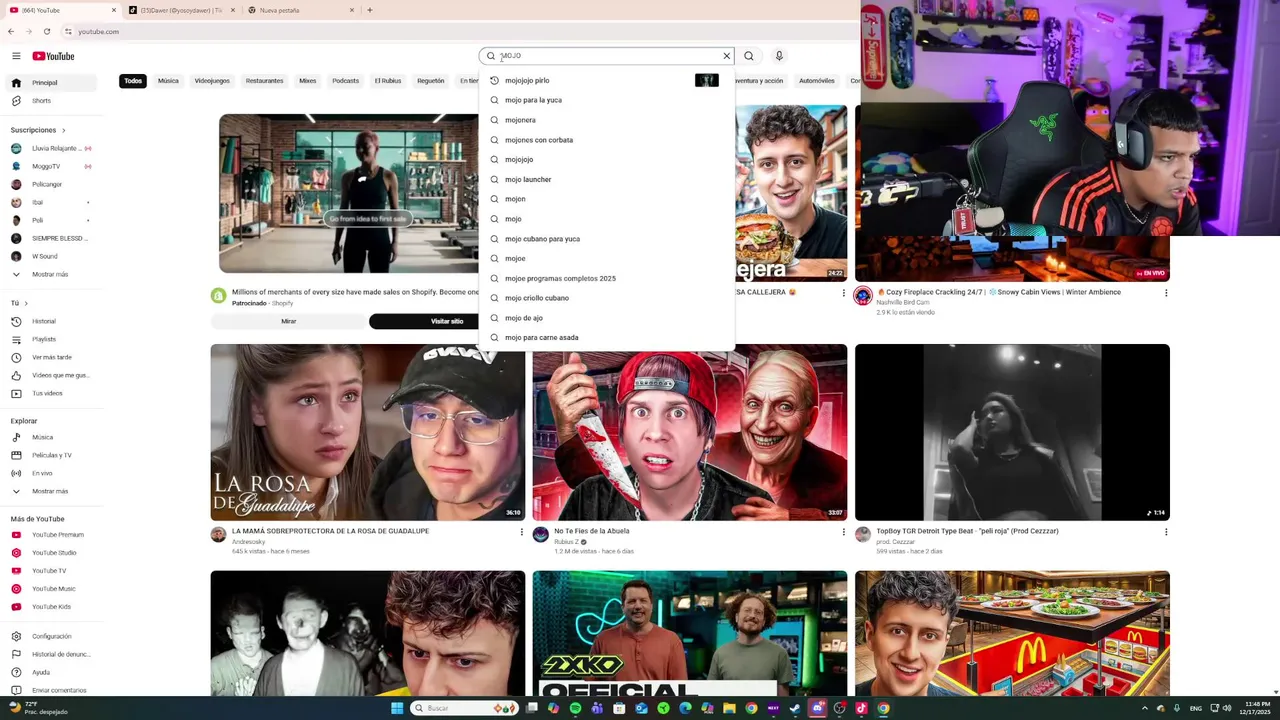Choose suggestion "mojo criollo cubano"

(606, 298)
